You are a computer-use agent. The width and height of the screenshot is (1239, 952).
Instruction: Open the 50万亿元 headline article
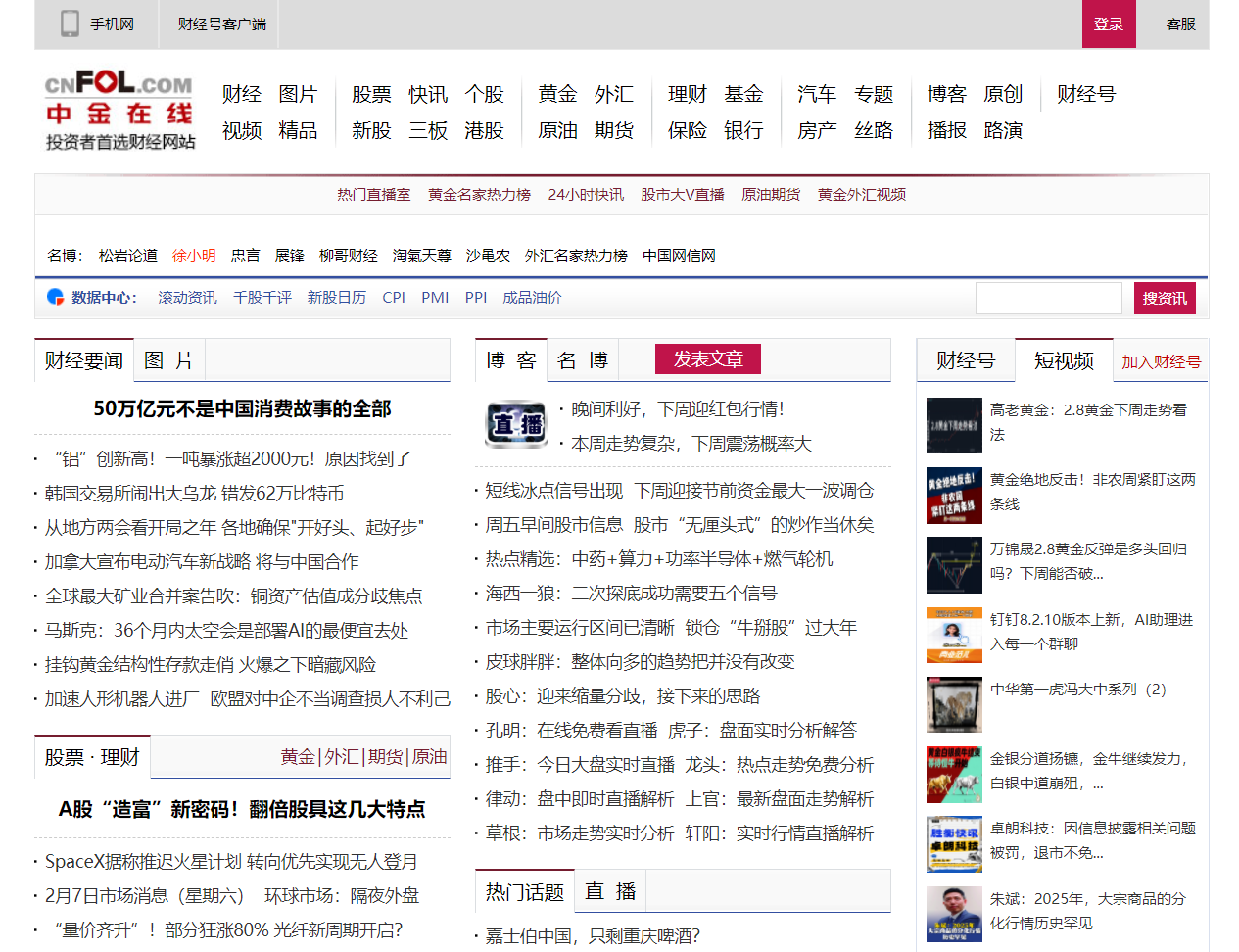pyautogui.click(x=242, y=408)
